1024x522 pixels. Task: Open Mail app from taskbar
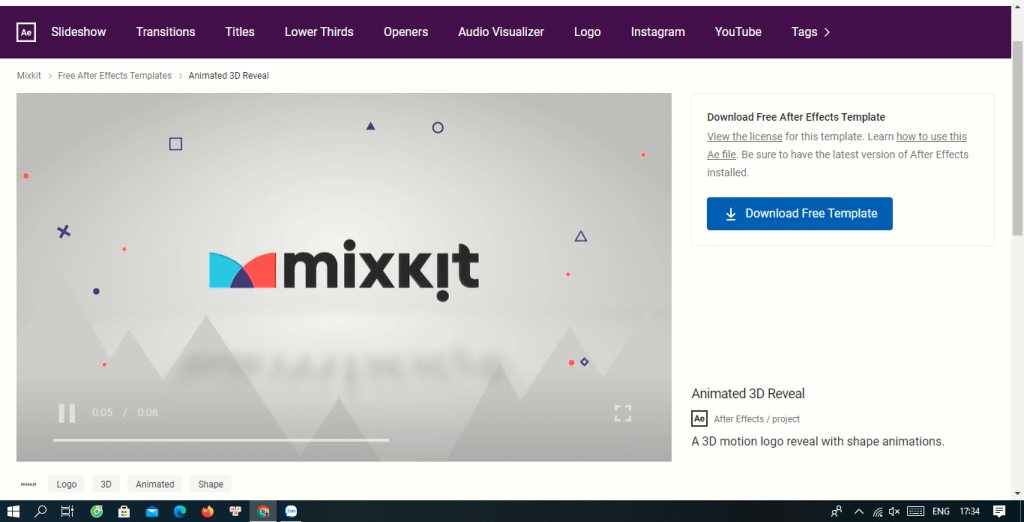[x=152, y=512]
